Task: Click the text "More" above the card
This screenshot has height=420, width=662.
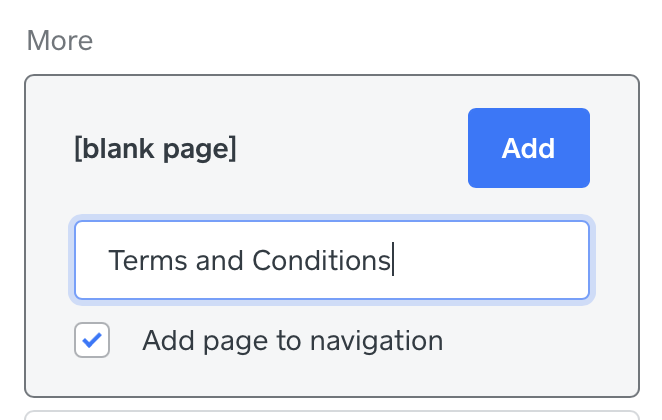Action: point(59,41)
